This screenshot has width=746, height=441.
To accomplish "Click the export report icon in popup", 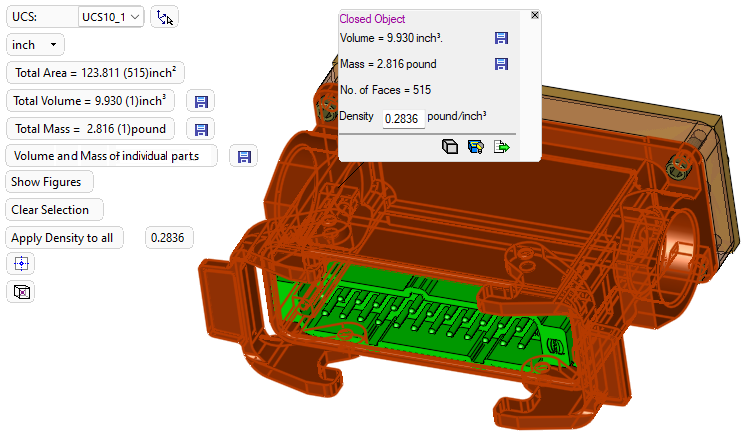I will pos(501,147).
